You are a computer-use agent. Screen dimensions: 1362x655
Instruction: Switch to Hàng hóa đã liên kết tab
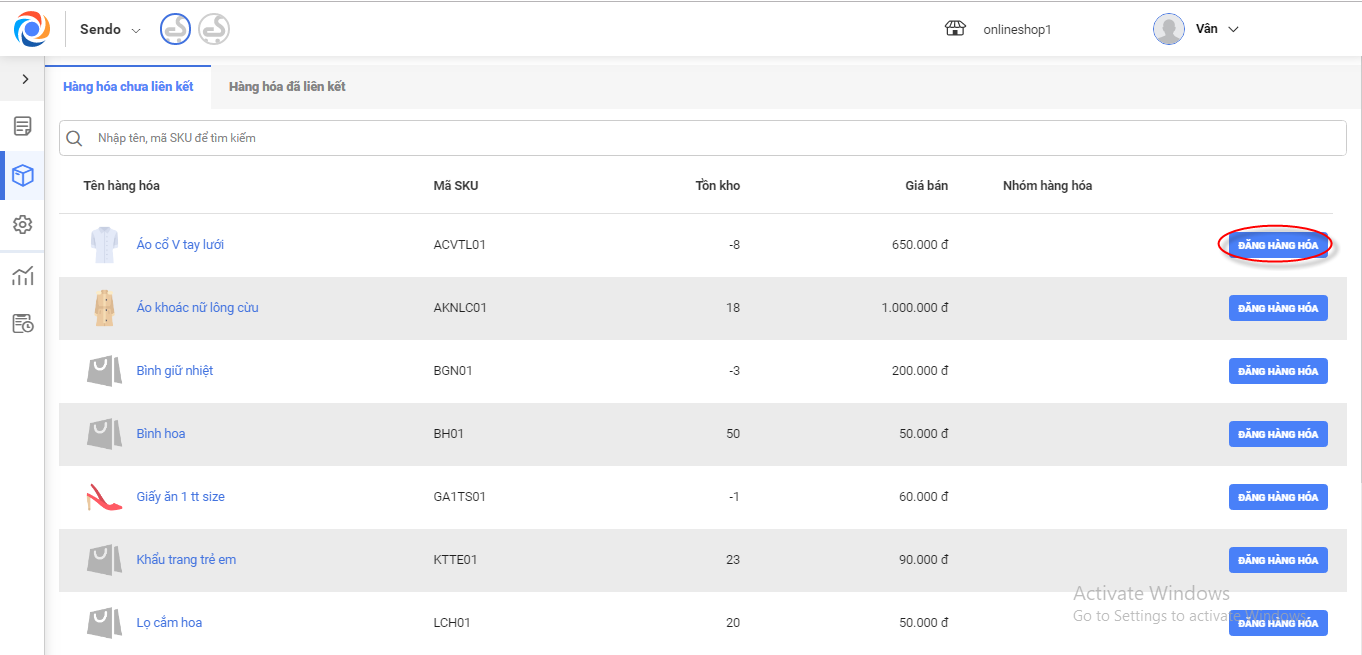tap(287, 87)
